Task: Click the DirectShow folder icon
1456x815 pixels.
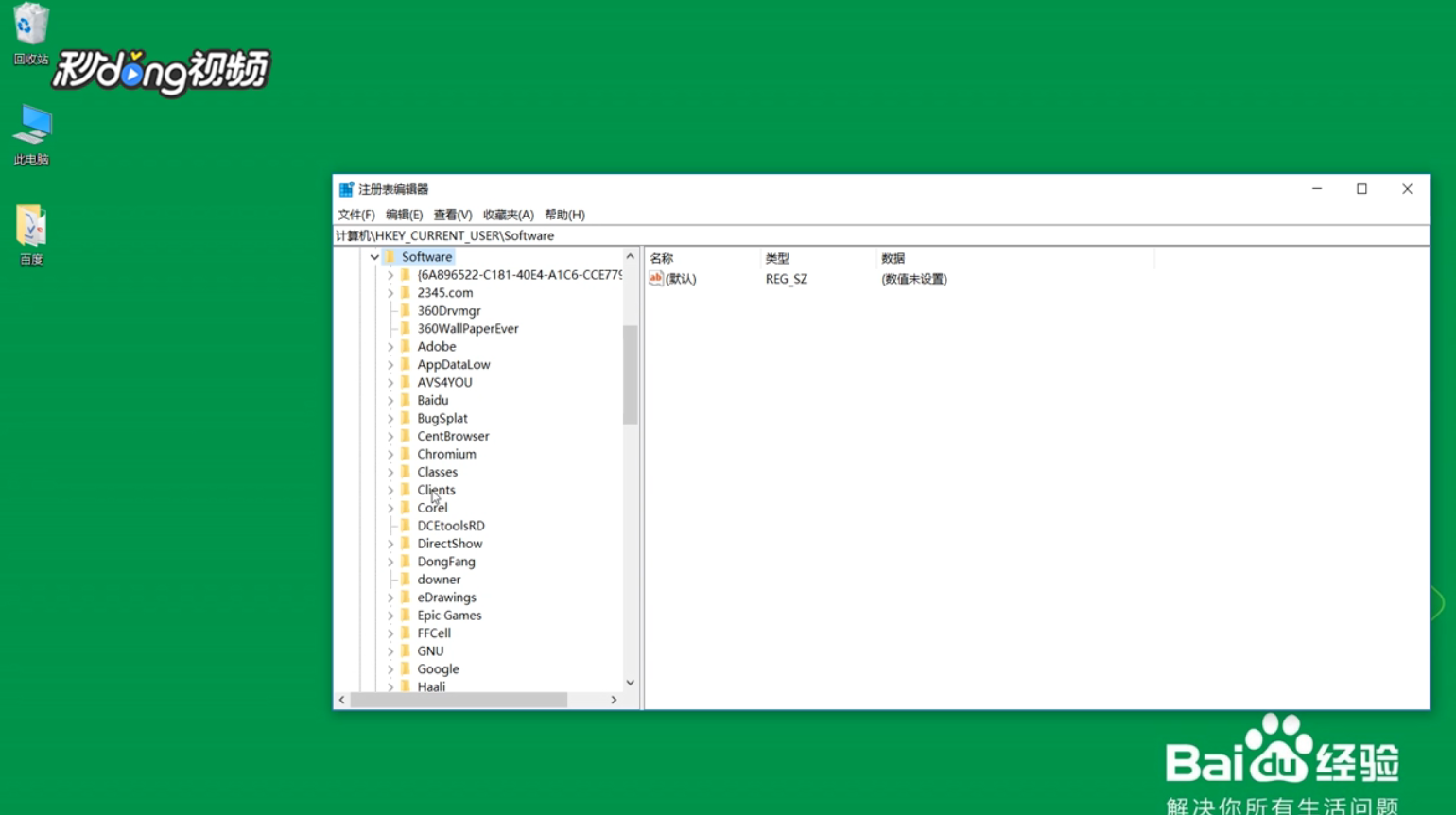Action: [x=407, y=544]
